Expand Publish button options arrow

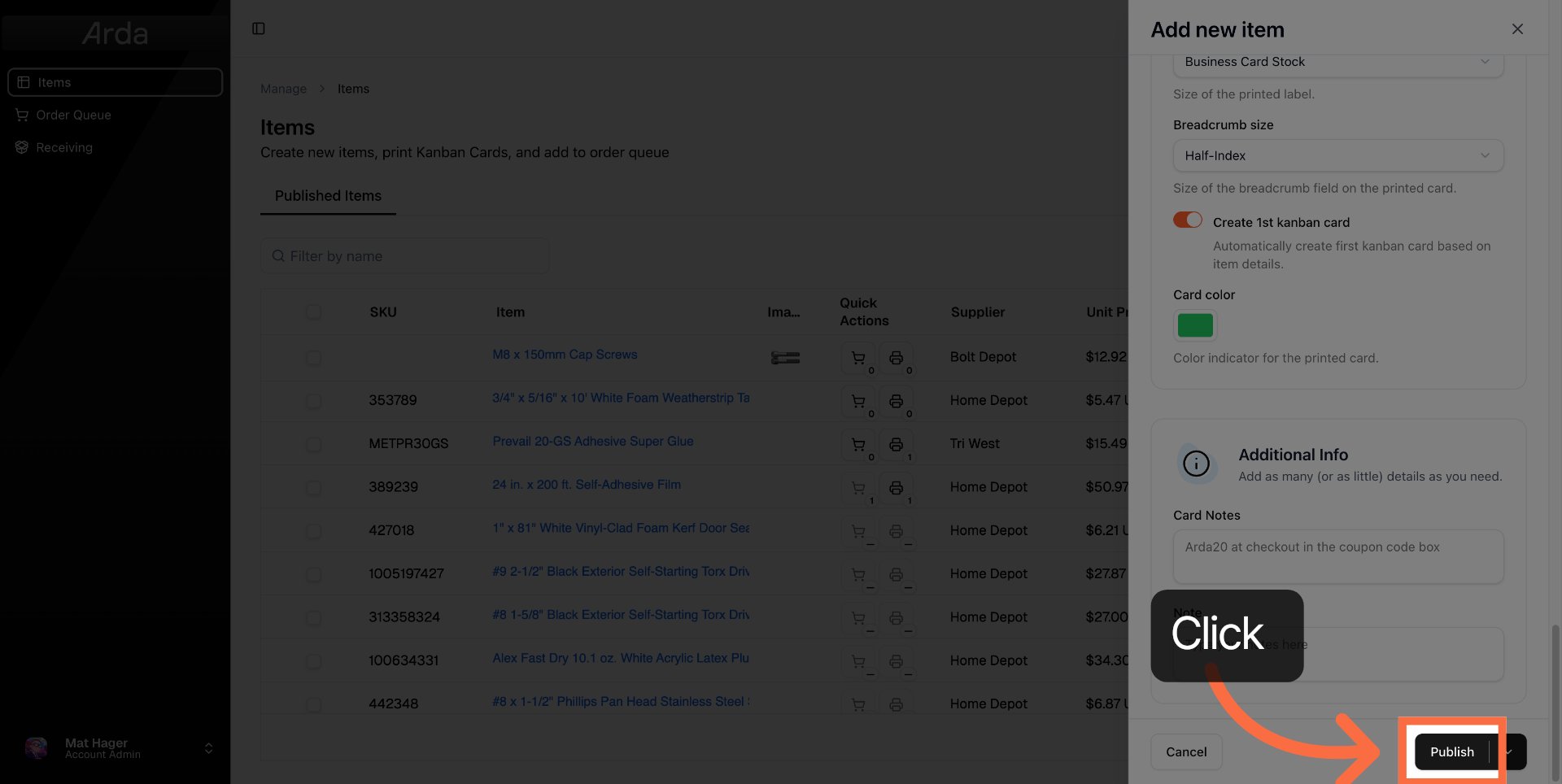pyautogui.click(x=1509, y=751)
